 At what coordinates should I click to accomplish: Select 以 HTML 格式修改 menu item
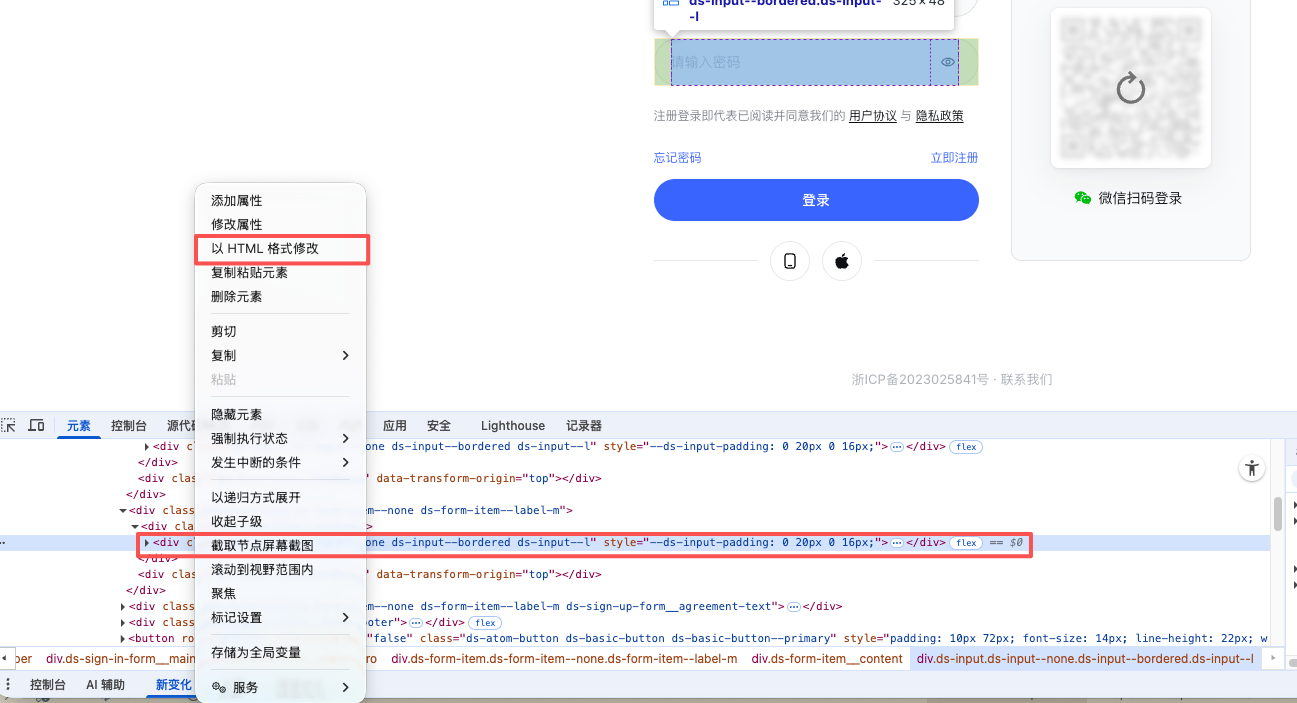coord(265,248)
